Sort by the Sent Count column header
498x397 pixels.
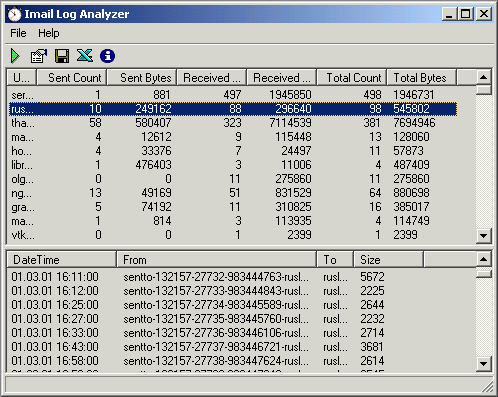(72, 78)
